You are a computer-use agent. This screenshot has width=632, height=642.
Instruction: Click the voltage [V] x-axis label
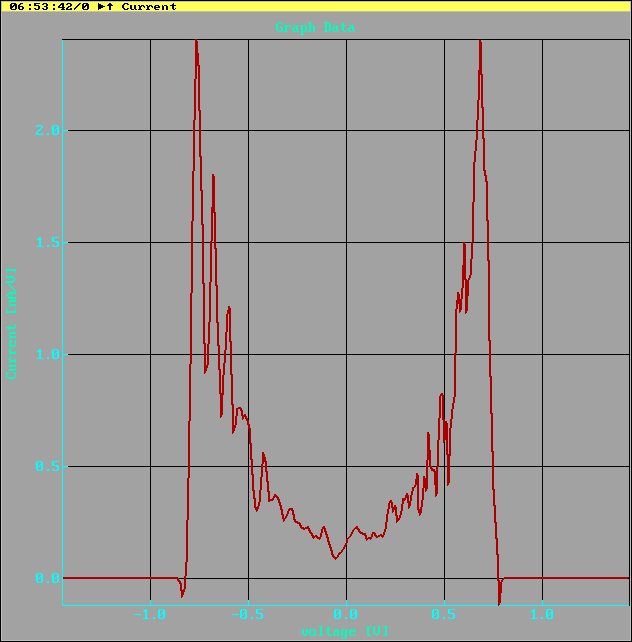click(x=345, y=631)
